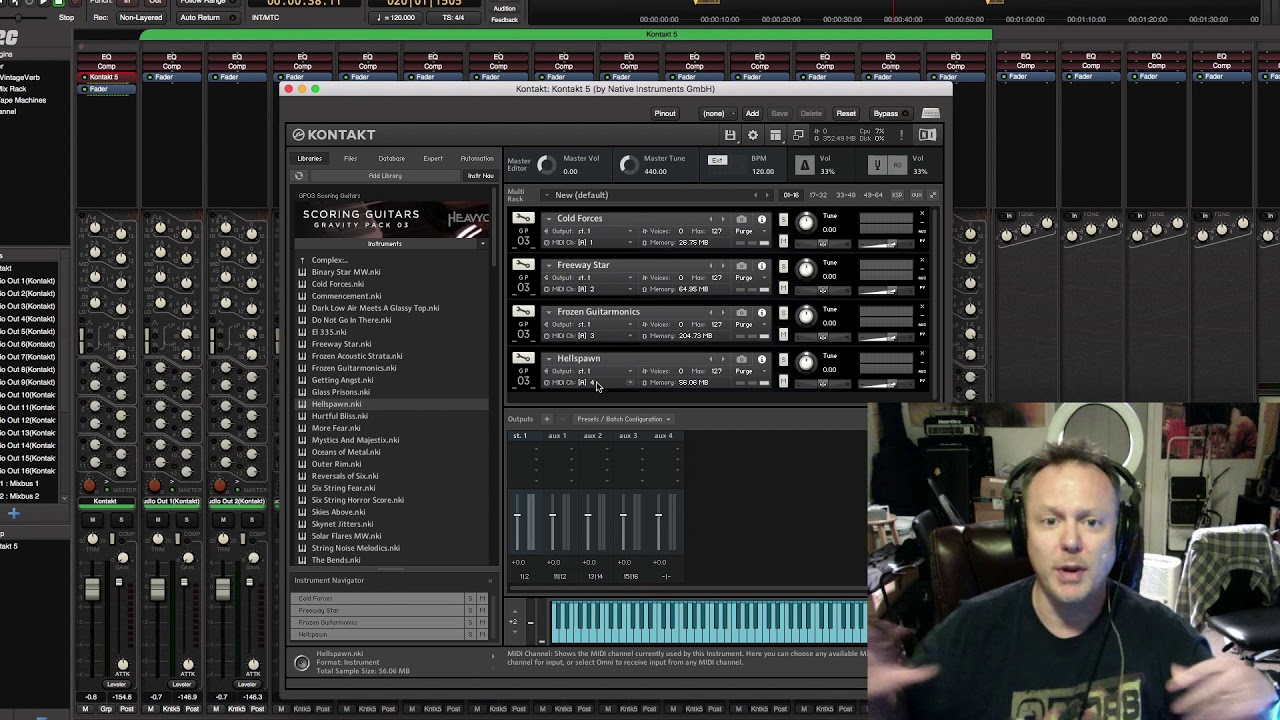This screenshot has width=1280, height=720.
Task: Click the multi rack resize arrows icon
Action: tap(932, 195)
